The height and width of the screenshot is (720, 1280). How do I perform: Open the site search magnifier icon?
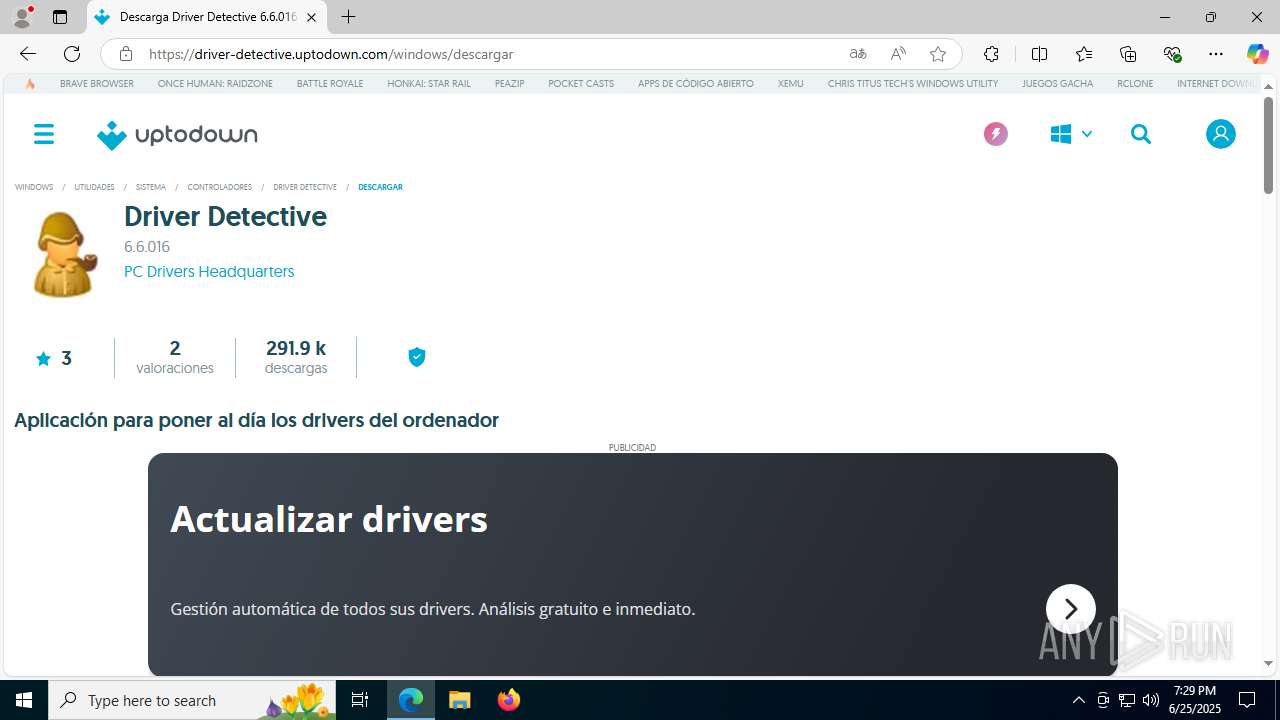click(x=1141, y=134)
